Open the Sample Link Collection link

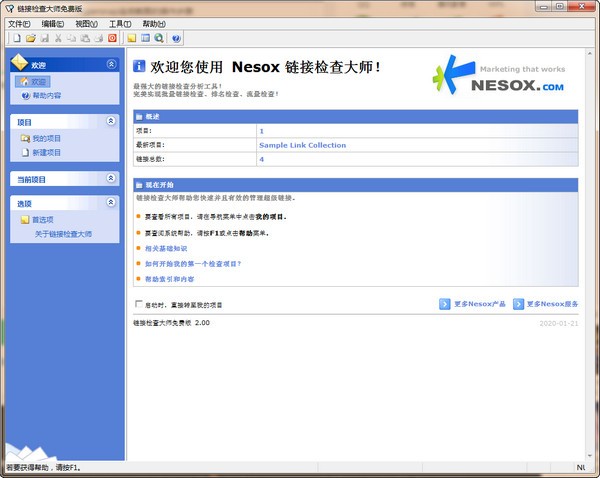[x=302, y=145]
